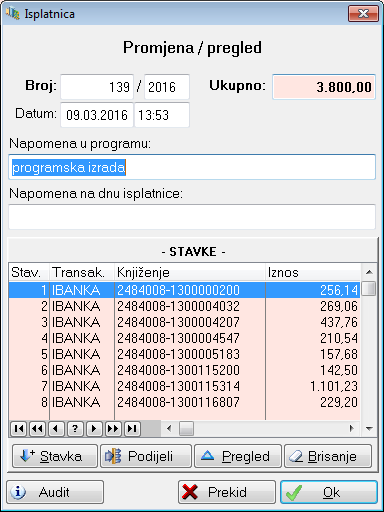Go back a page of records
The height and width of the screenshot is (512, 384).
pyautogui.click(x=37, y=428)
